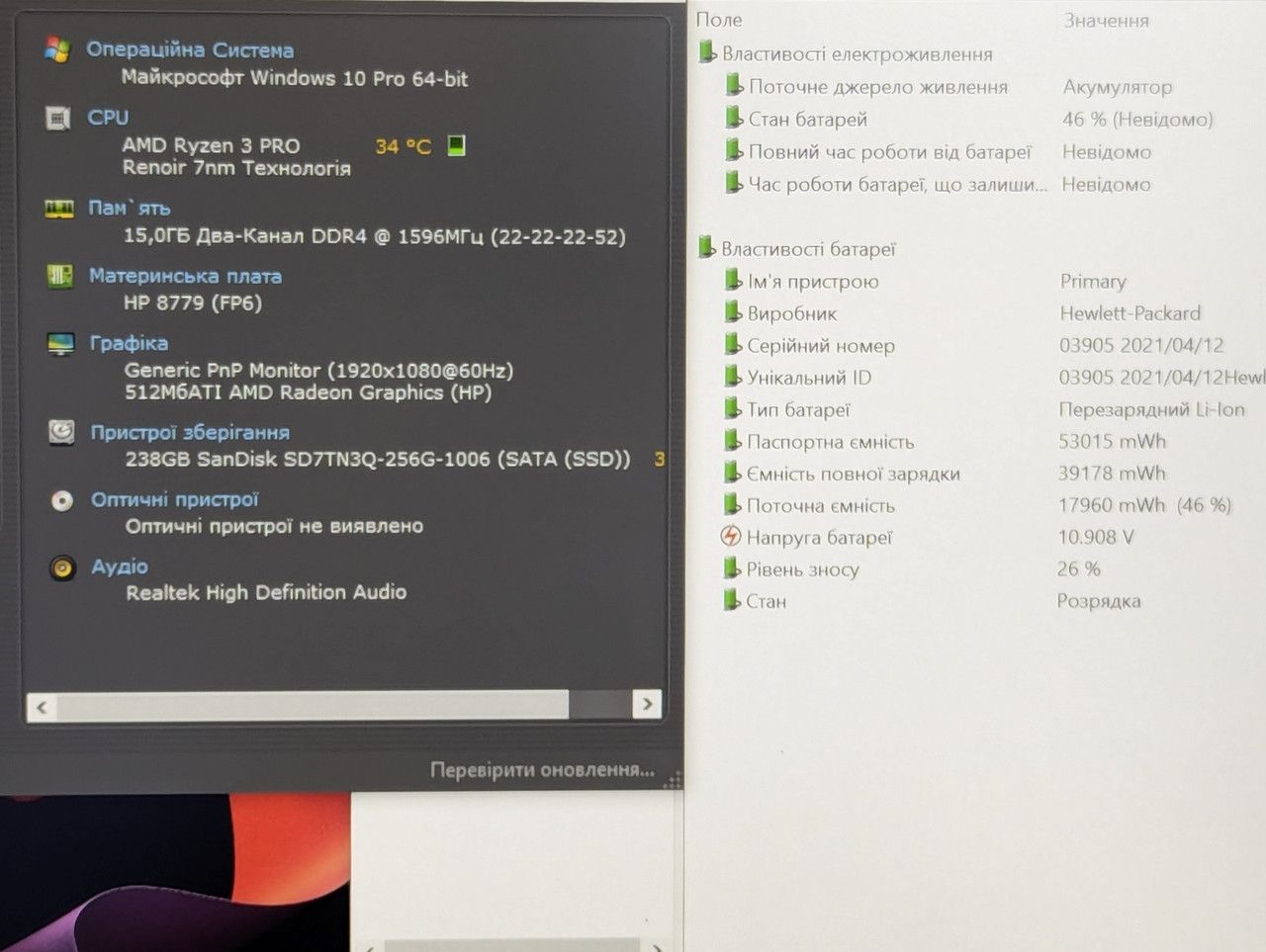The height and width of the screenshot is (952, 1266).
Task: Click the icon beside Стан батареї
Action: point(734,118)
